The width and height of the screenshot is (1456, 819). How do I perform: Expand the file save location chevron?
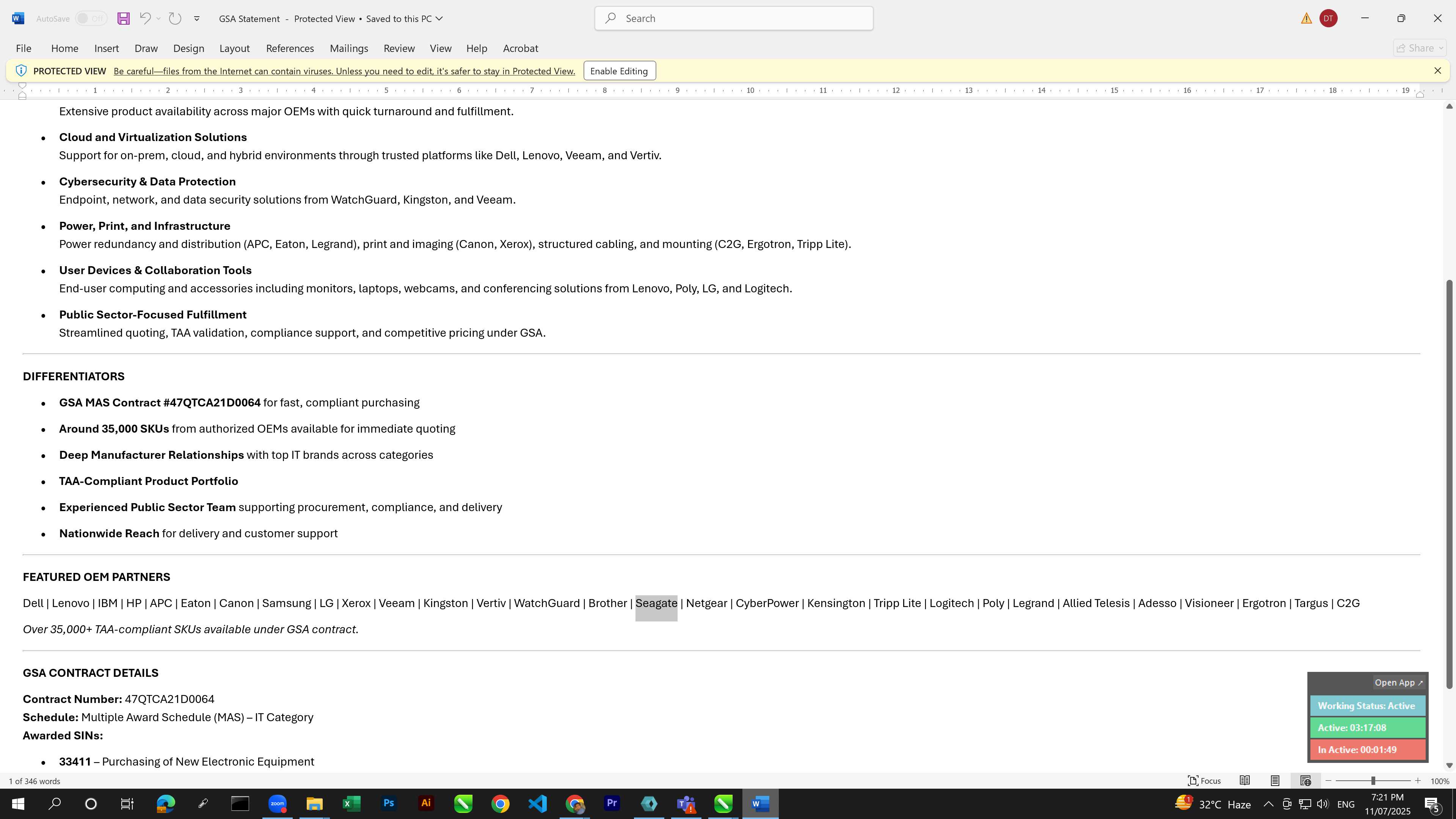coord(439,19)
